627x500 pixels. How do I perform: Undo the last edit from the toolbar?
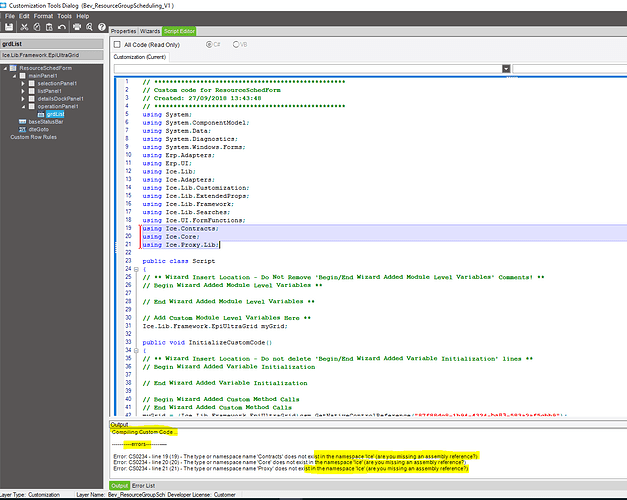62,27
